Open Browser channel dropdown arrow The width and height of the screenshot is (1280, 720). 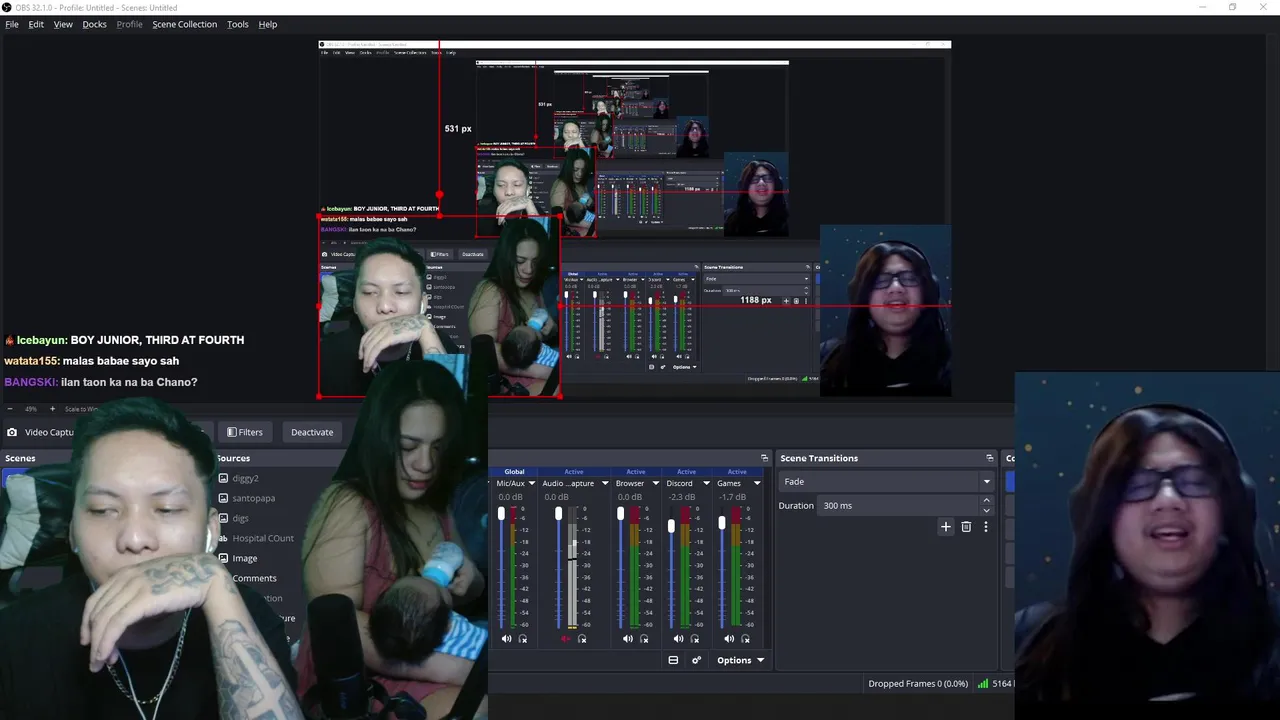[x=654, y=483]
